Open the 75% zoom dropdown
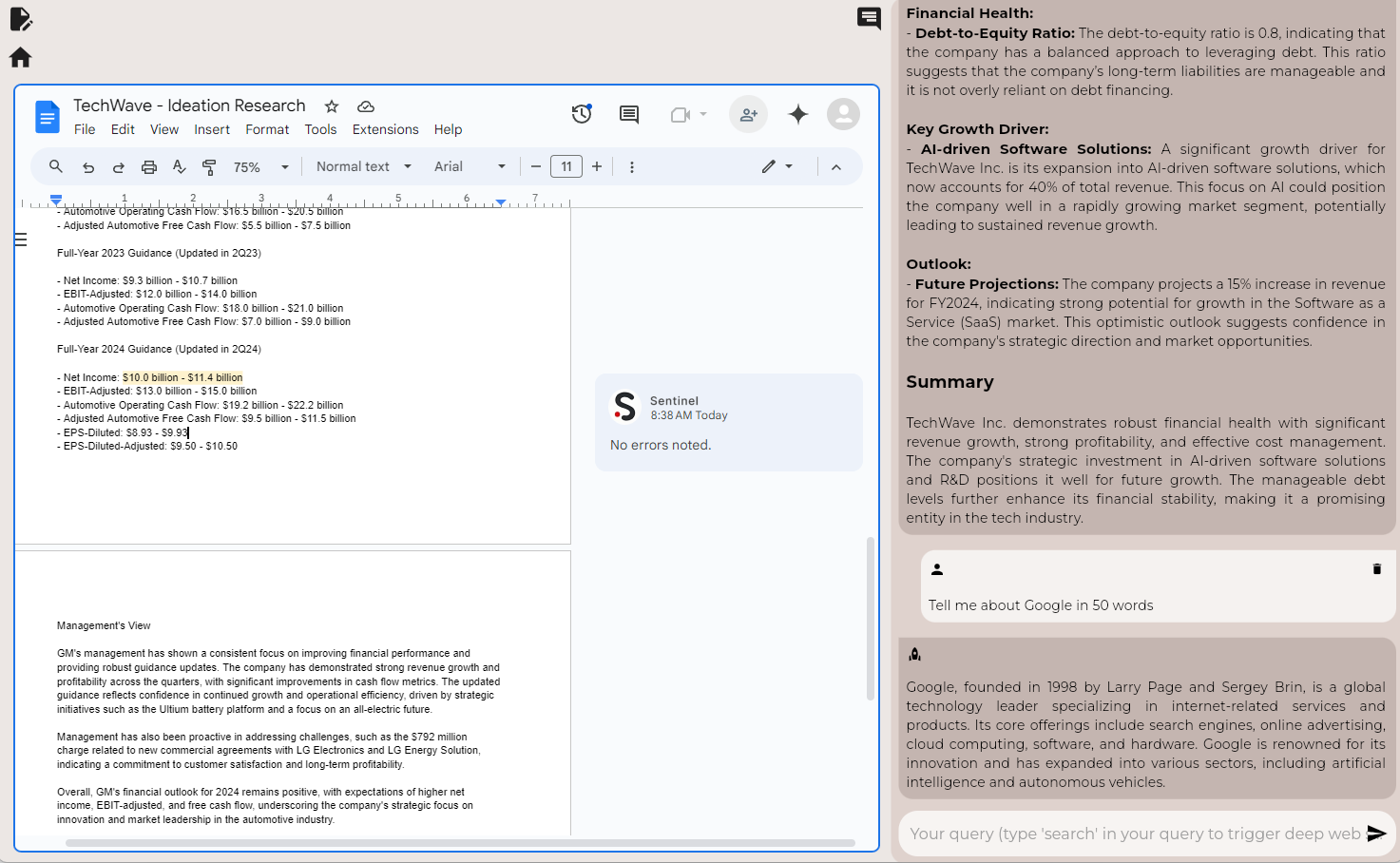This screenshot has width=1400, height=863. pyautogui.click(x=260, y=167)
